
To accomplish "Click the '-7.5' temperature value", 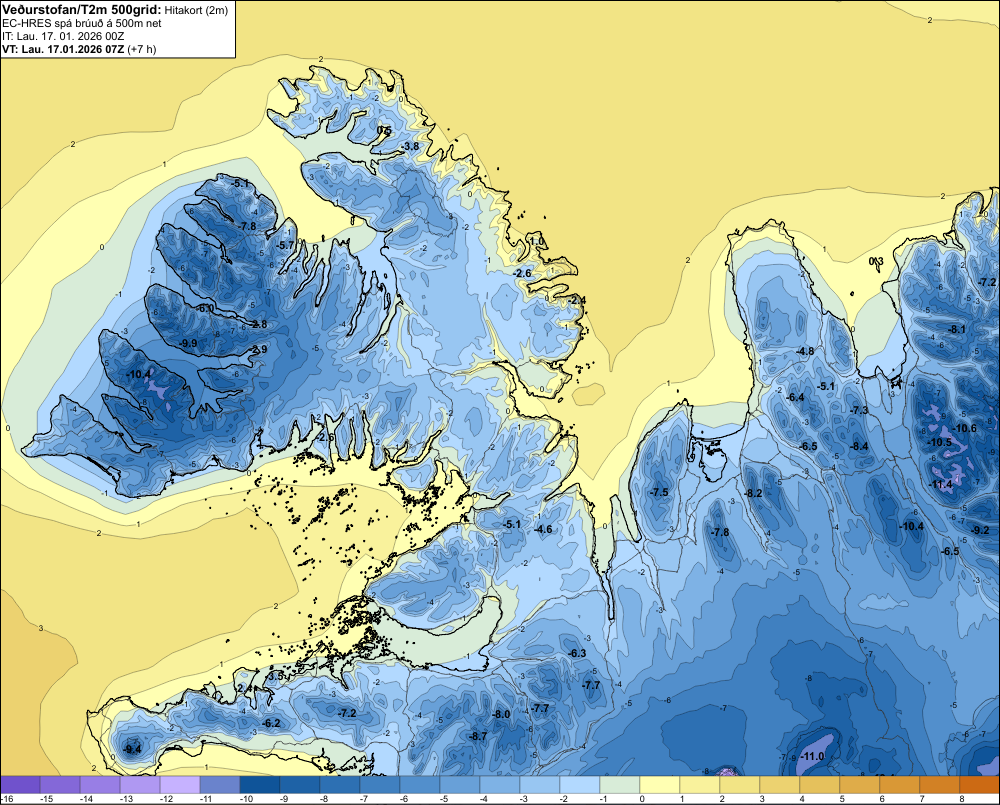I will tap(659, 492).
